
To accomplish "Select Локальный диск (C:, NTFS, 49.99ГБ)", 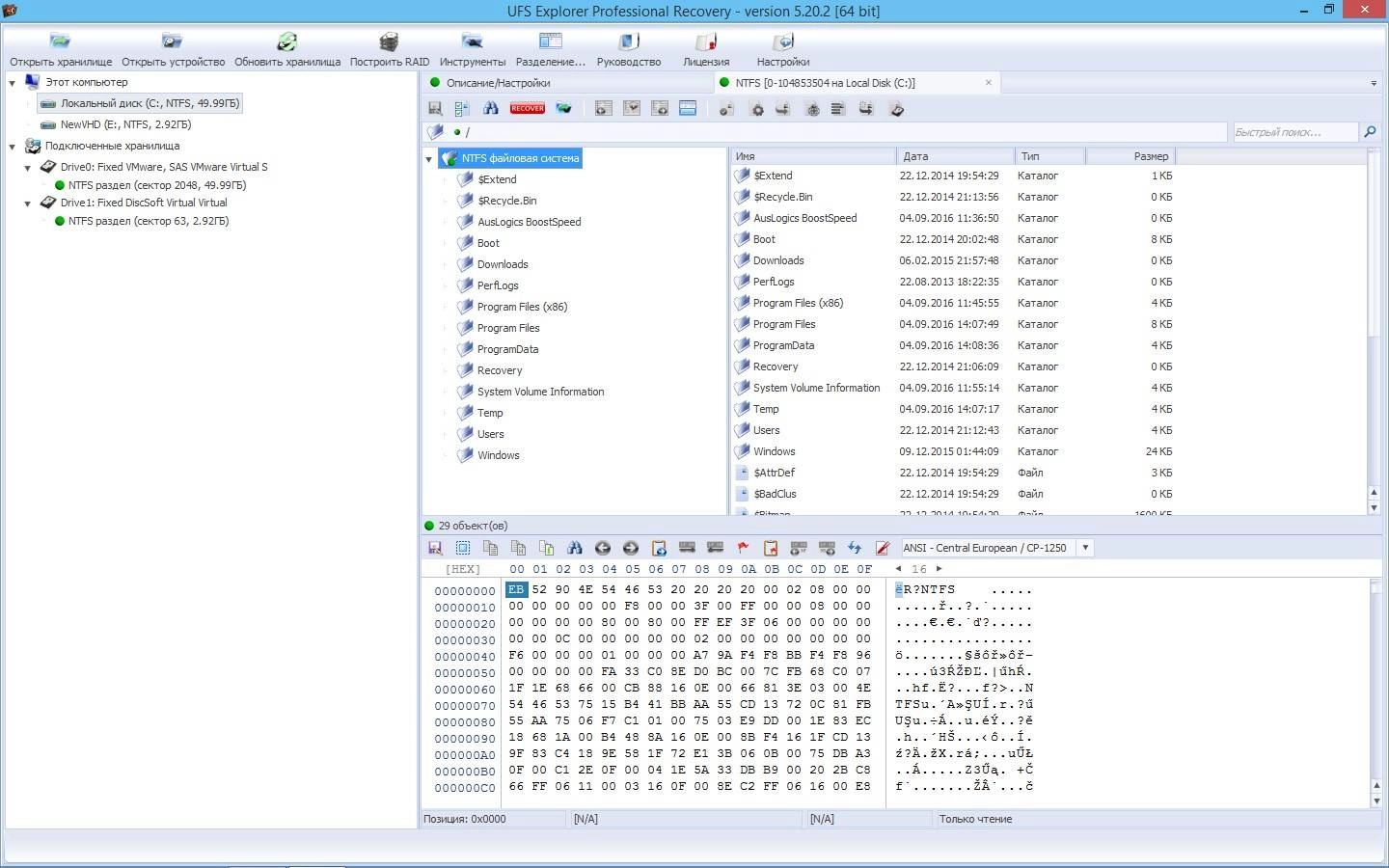I will coord(140,103).
